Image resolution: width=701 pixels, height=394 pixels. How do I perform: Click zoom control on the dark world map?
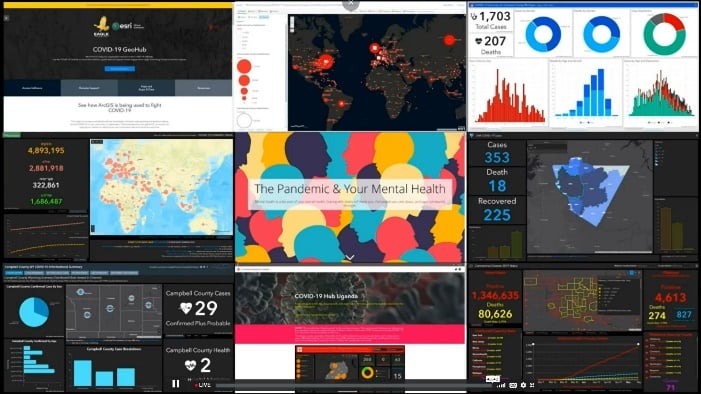[x=292, y=24]
